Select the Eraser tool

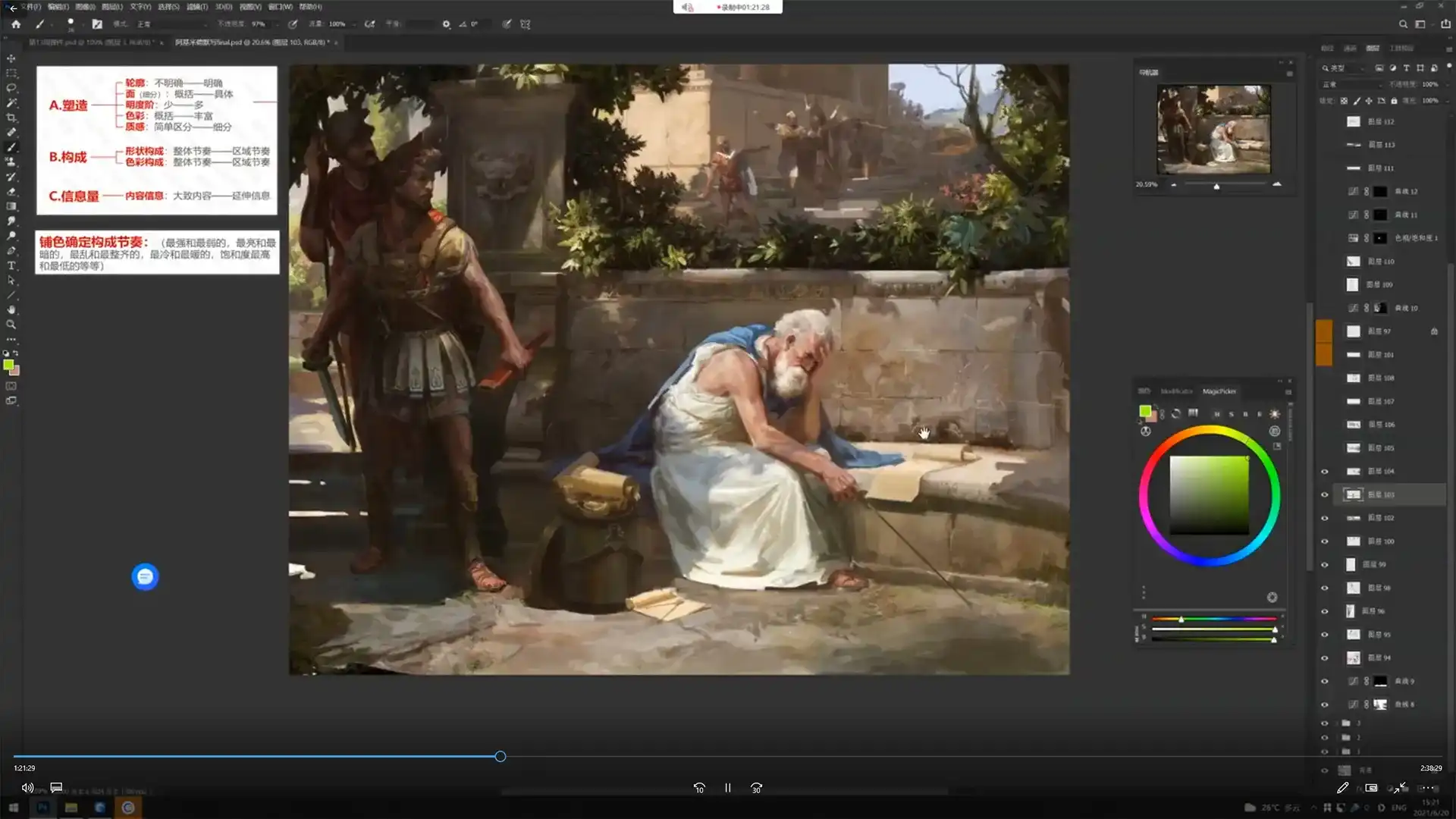pyautogui.click(x=11, y=191)
